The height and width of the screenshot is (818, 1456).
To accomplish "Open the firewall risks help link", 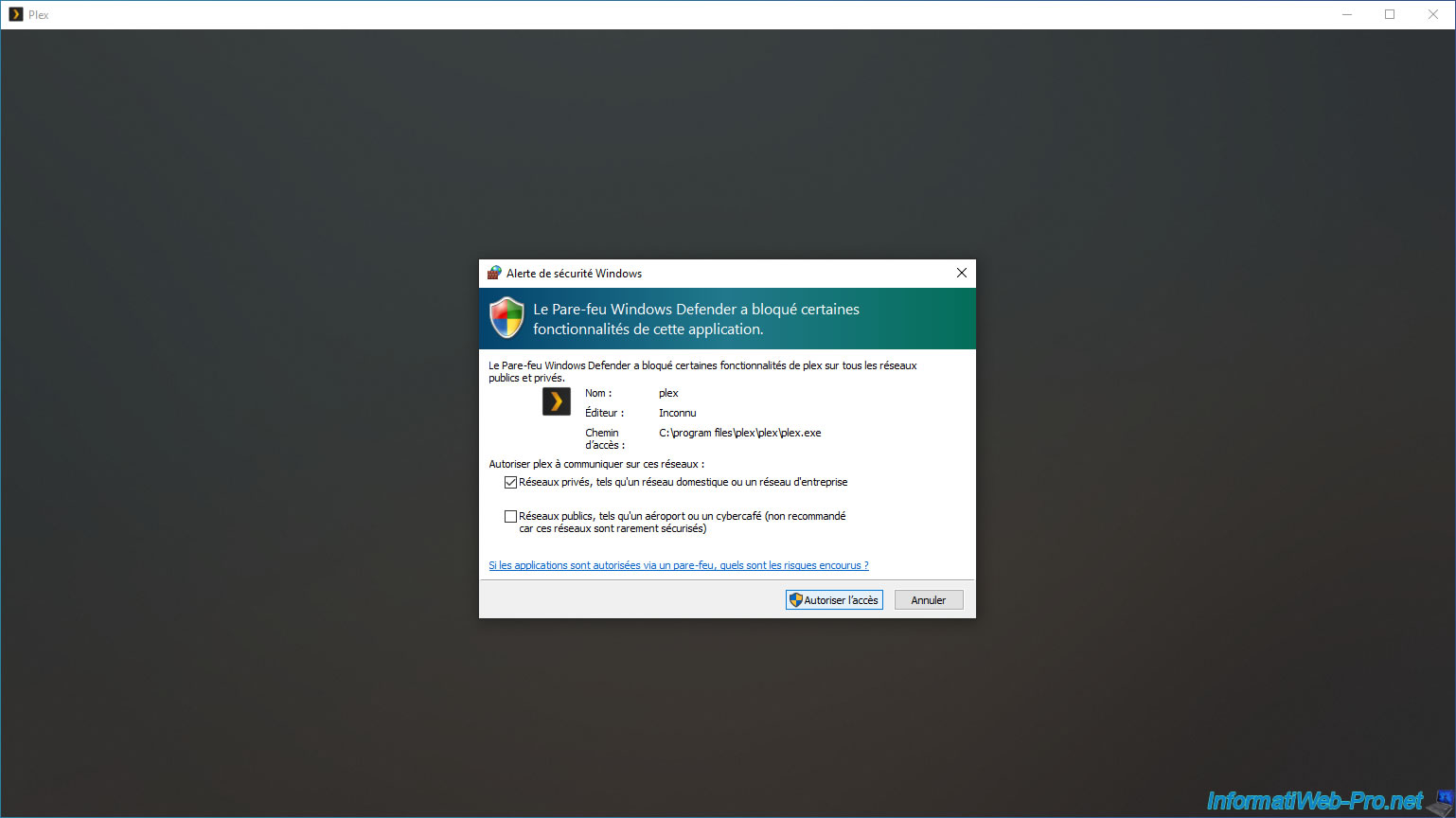I will 678,565.
